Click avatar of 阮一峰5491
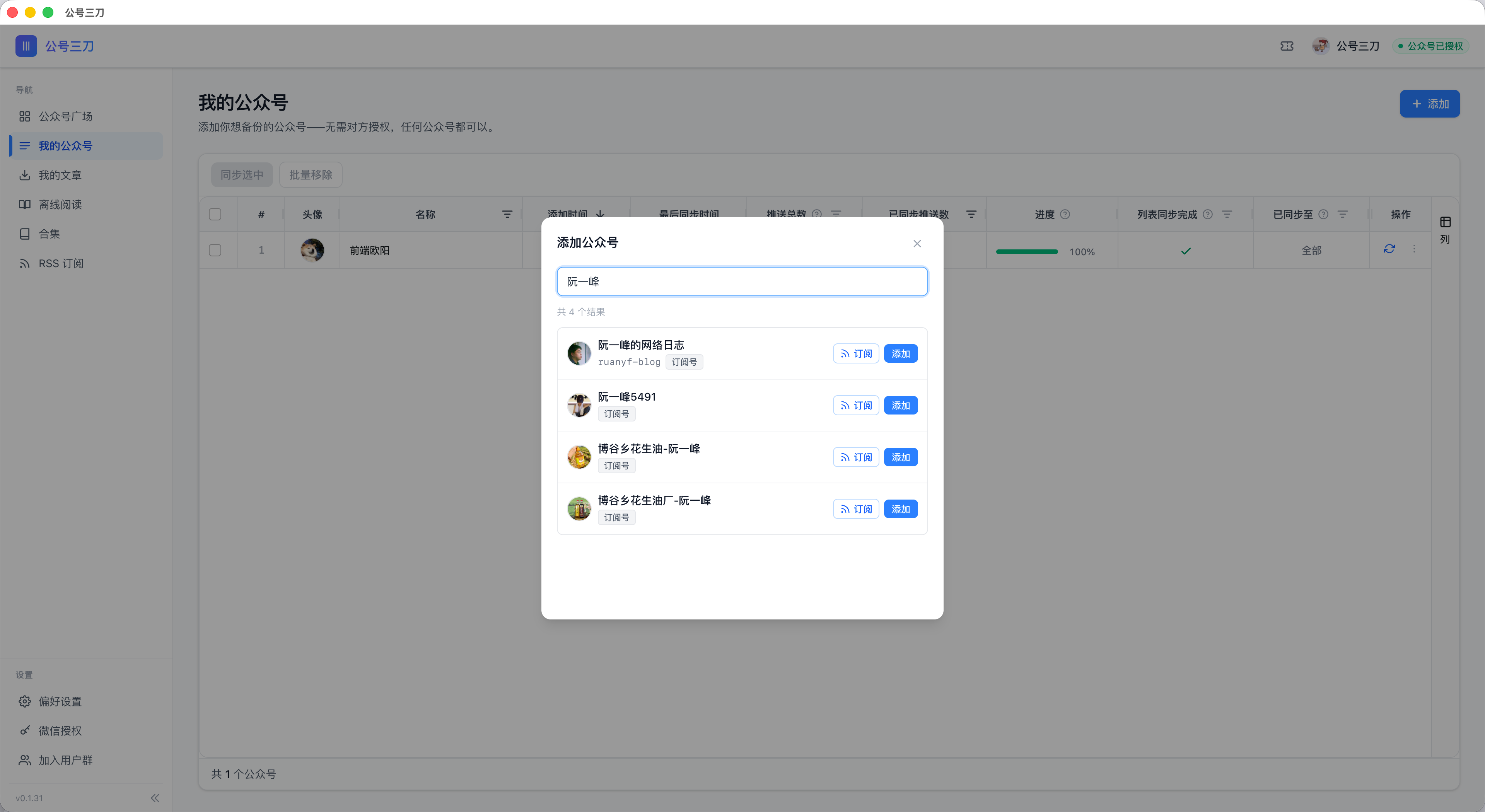The height and width of the screenshot is (812, 1485). [579, 405]
